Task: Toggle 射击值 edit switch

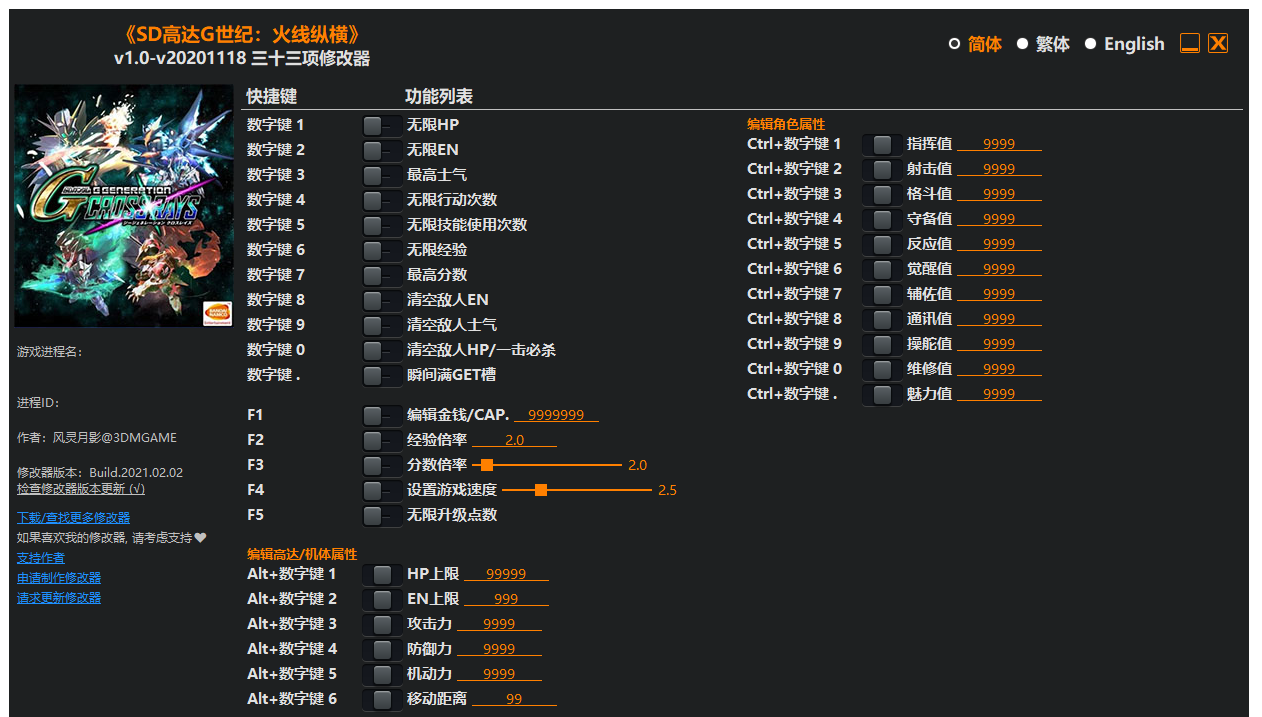Action: pos(882,169)
